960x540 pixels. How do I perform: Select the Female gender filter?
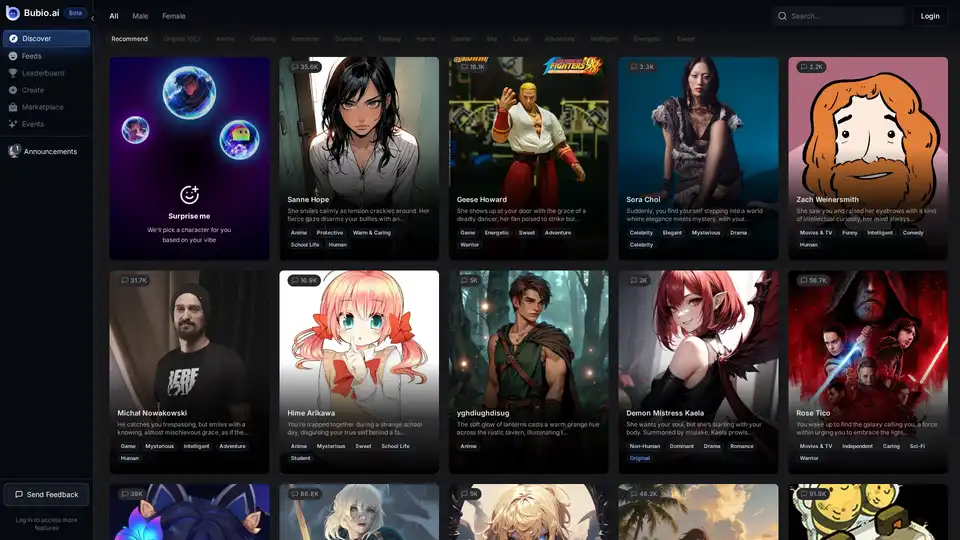pos(174,16)
